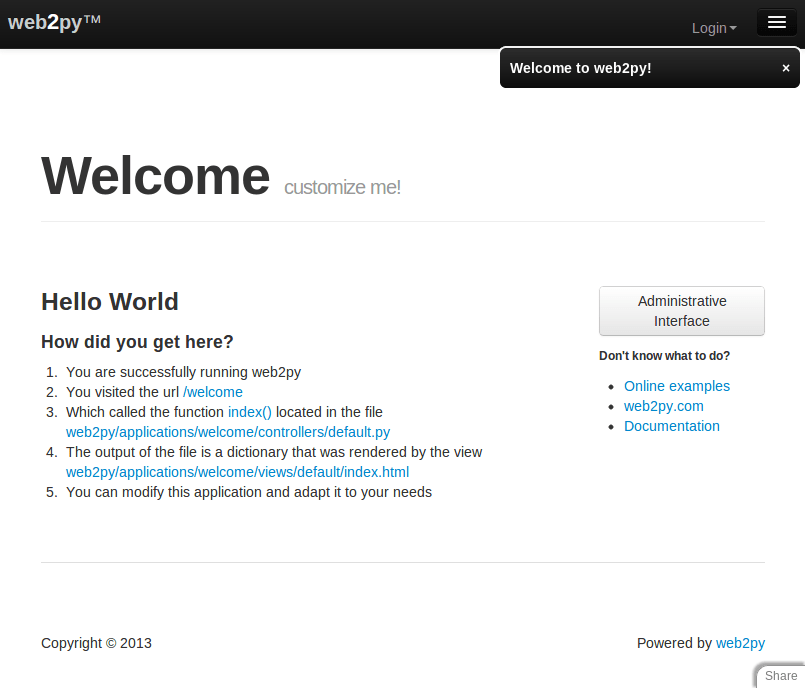Expand the Login dropdown
Image resolution: width=805 pixels, height=688 pixels.
tap(714, 28)
